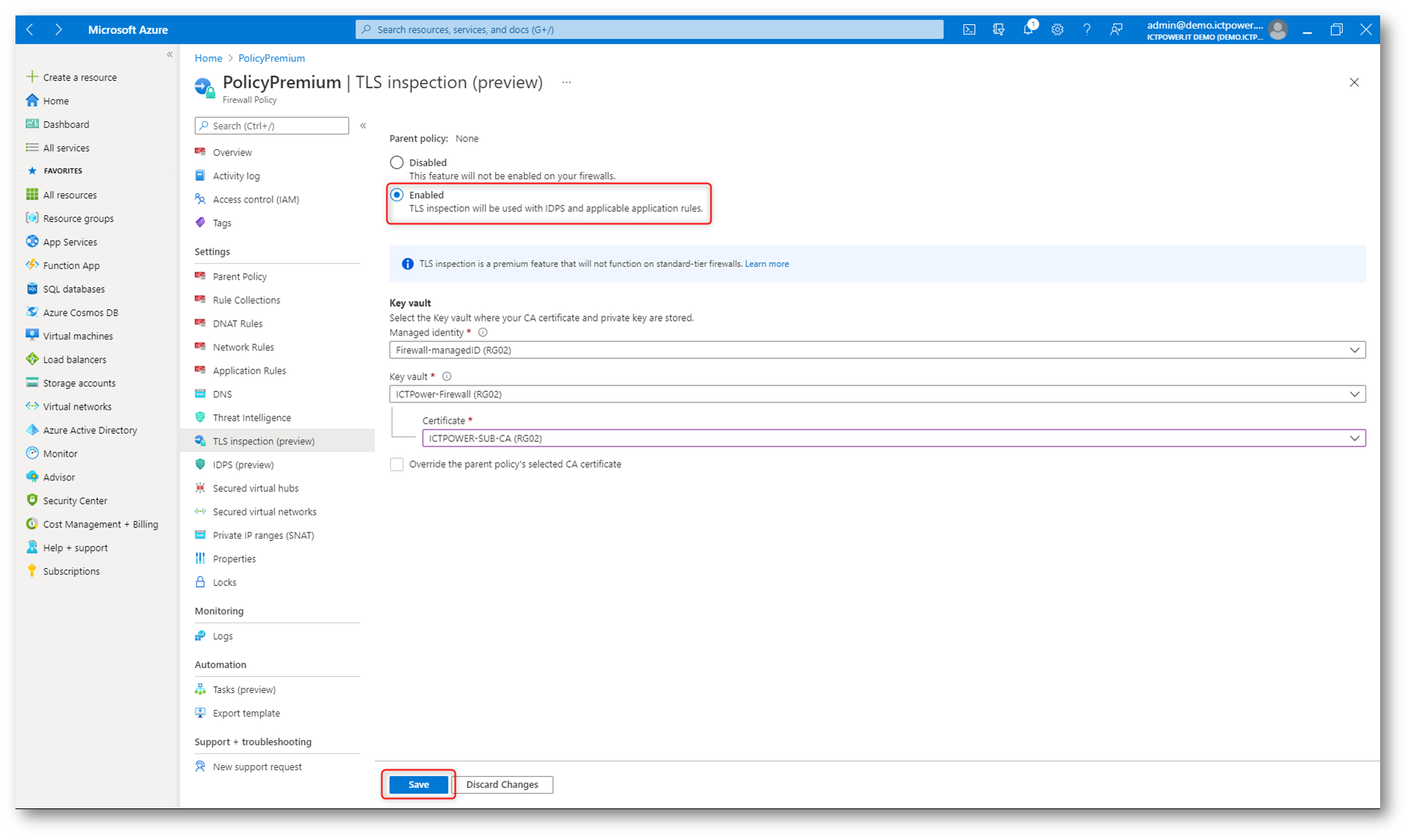Click Discard Changes button

502,784
